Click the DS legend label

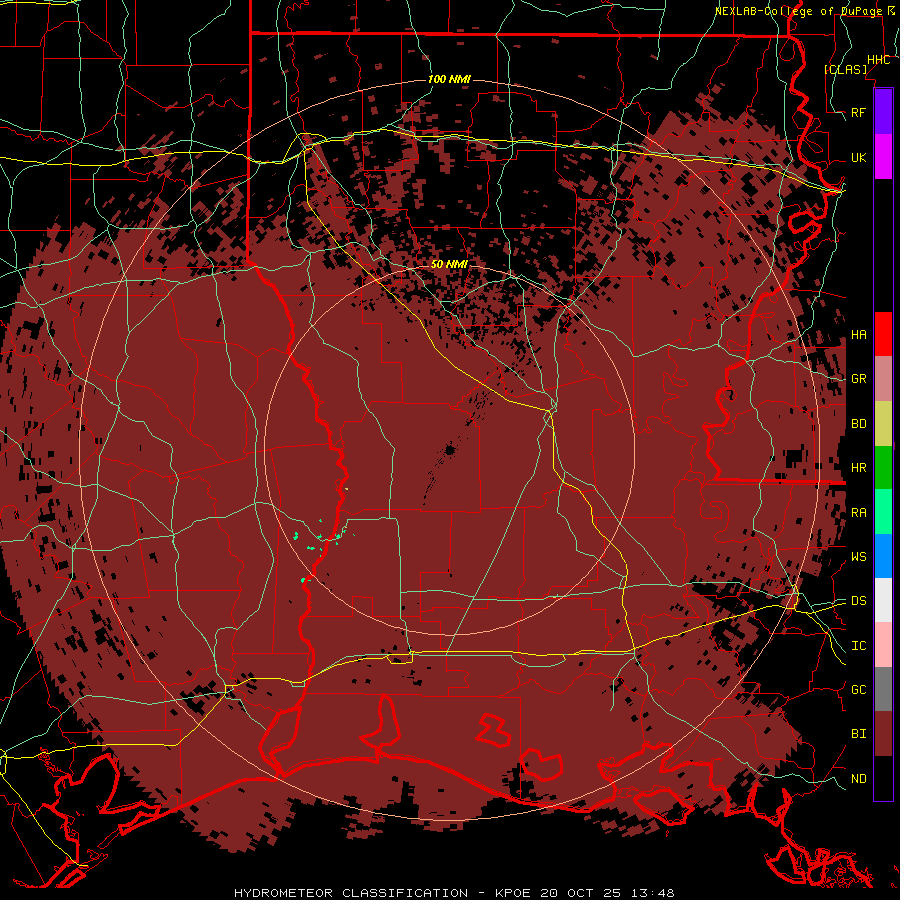pyautogui.click(x=859, y=600)
